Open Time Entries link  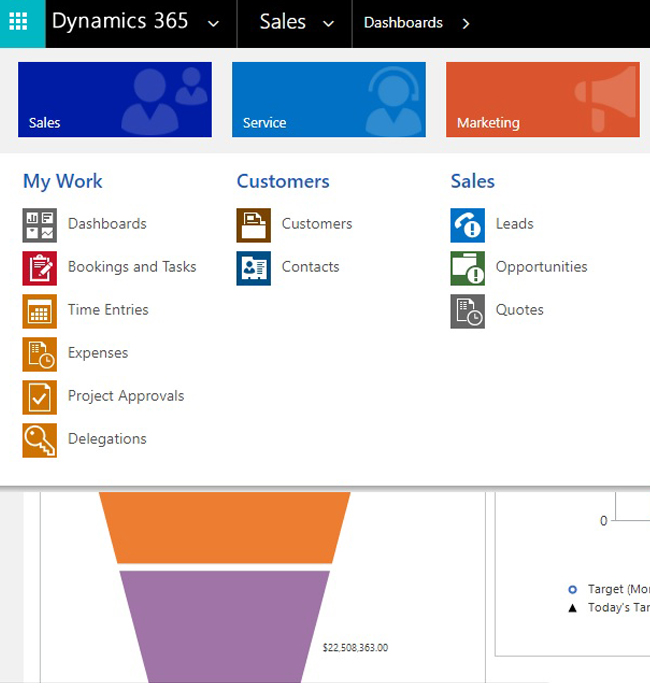click(108, 310)
